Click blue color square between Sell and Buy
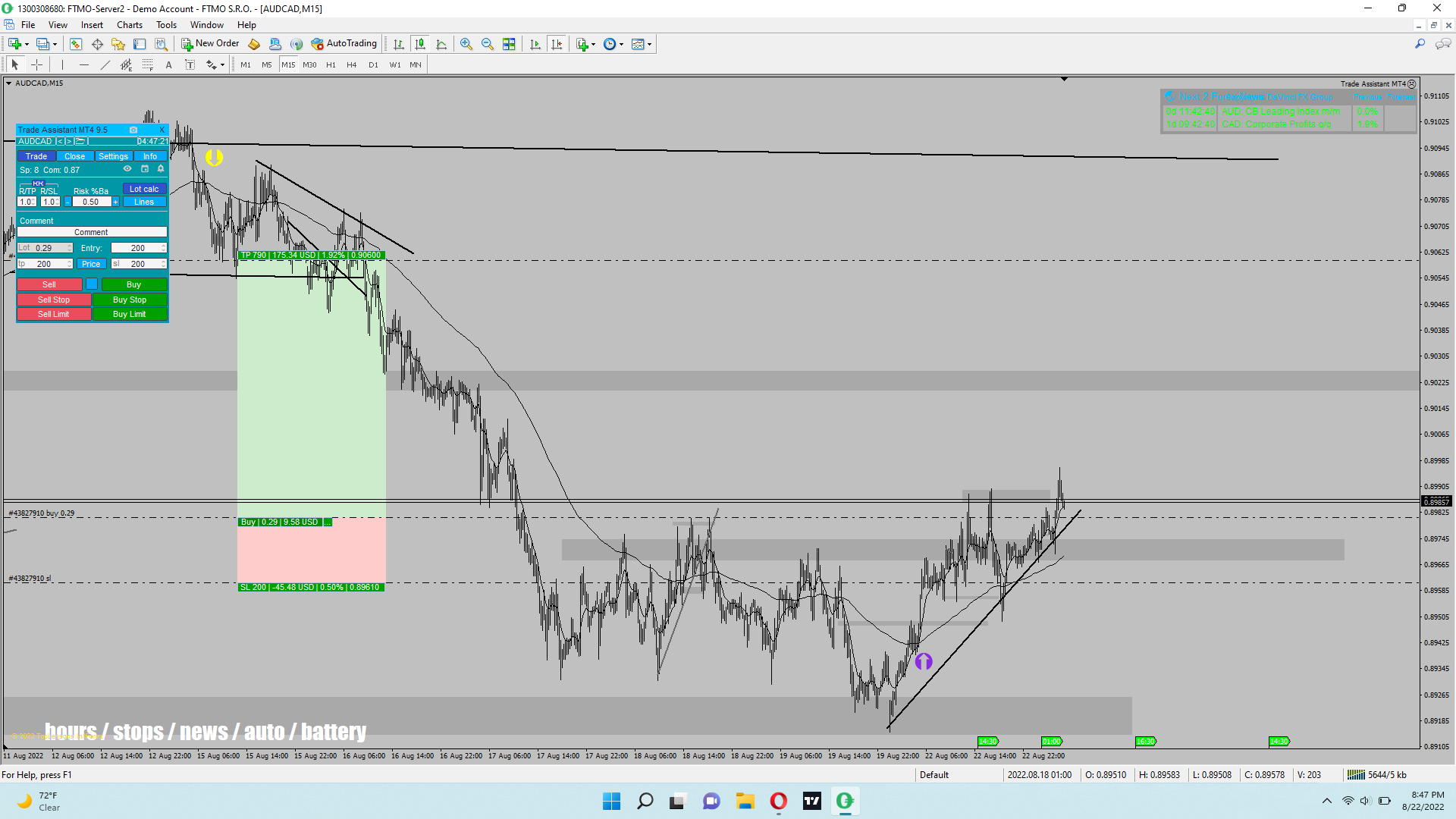 pyautogui.click(x=92, y=284)
